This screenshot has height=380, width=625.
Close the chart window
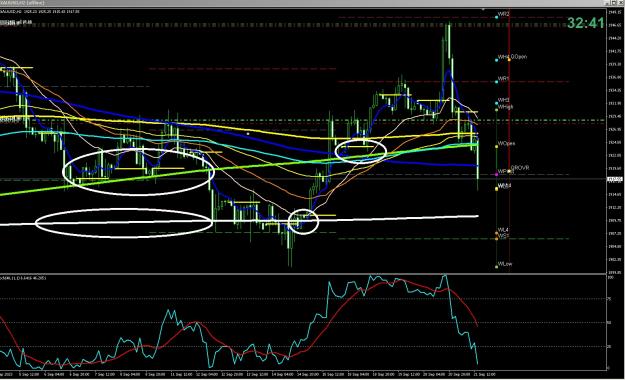621,2
